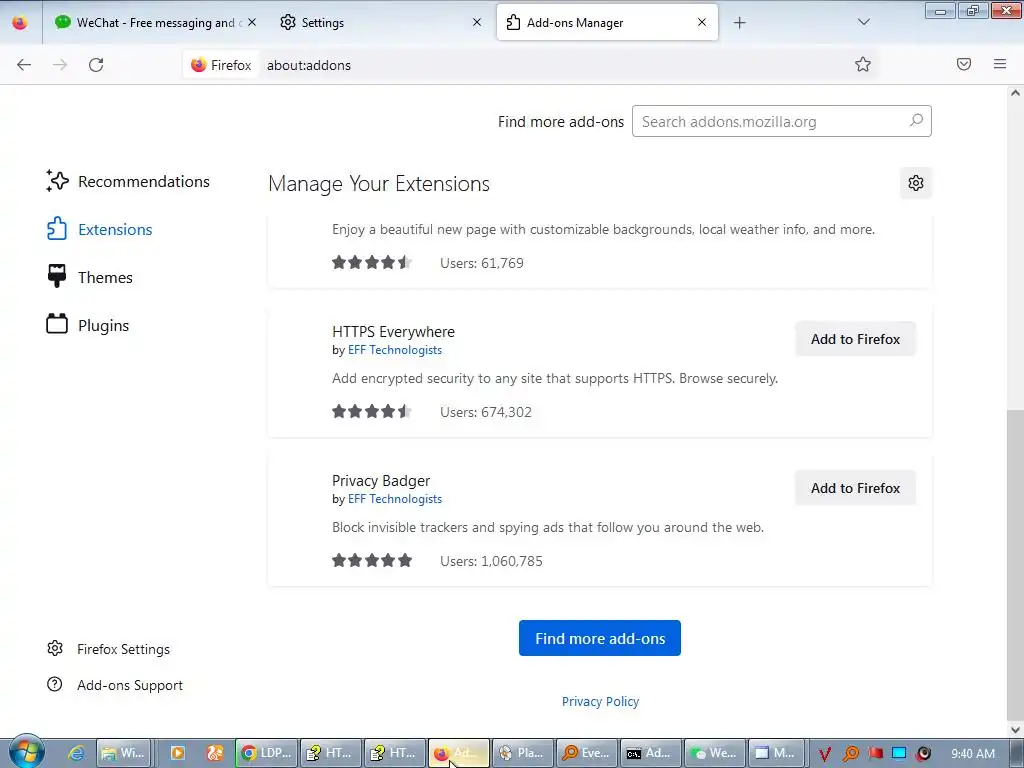Click the HTTPS Everywhere title text

[x=393, y=332]
